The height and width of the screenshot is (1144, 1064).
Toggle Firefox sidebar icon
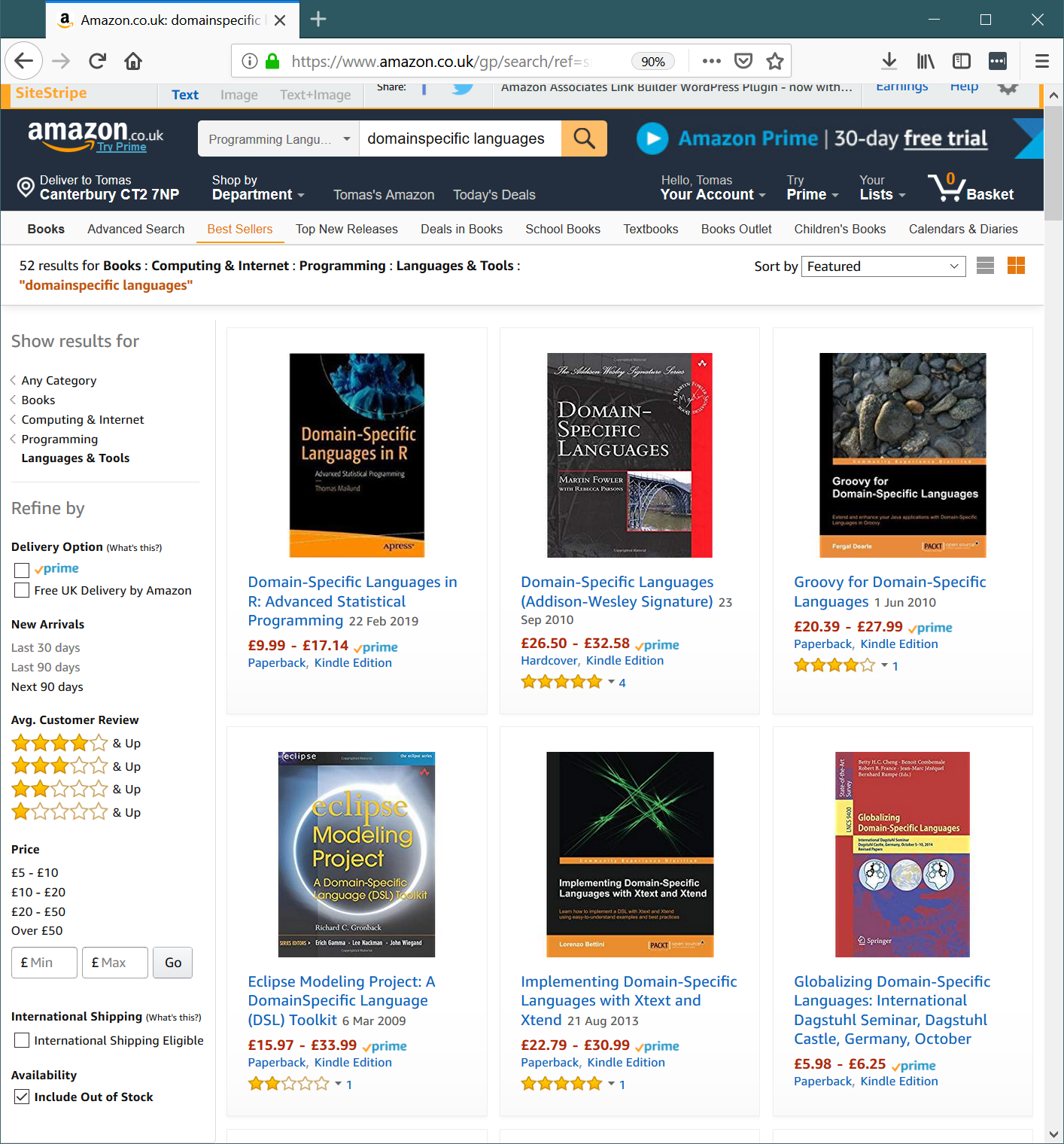[x=962, y=61]
